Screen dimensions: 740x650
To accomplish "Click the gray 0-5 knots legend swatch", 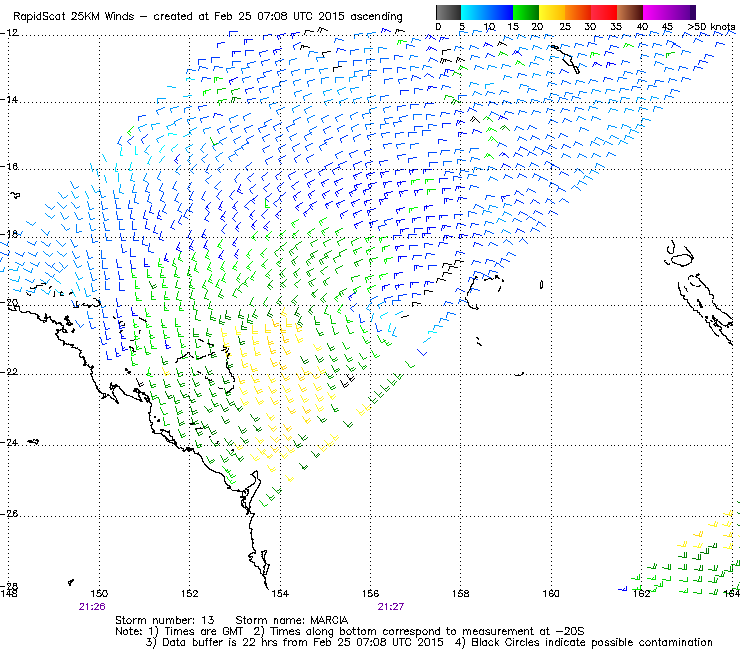I will pyautogui.click(x=448, y=12).
